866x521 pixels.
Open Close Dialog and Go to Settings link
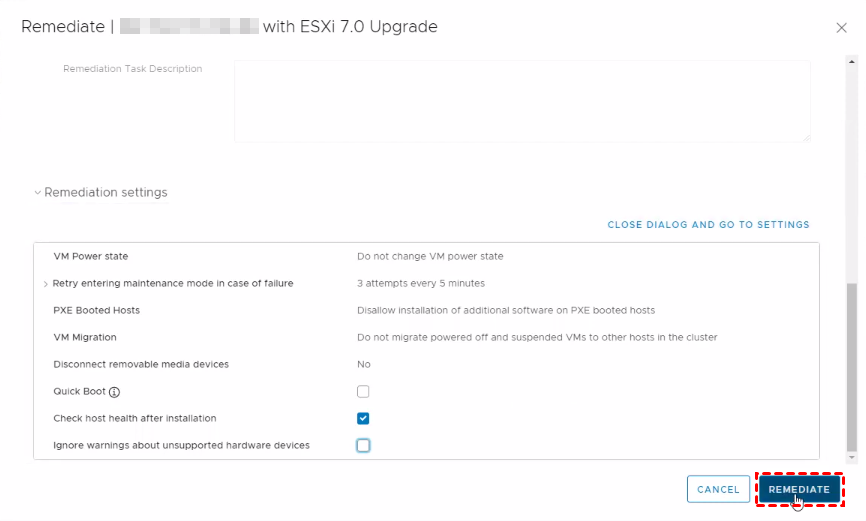708,225
